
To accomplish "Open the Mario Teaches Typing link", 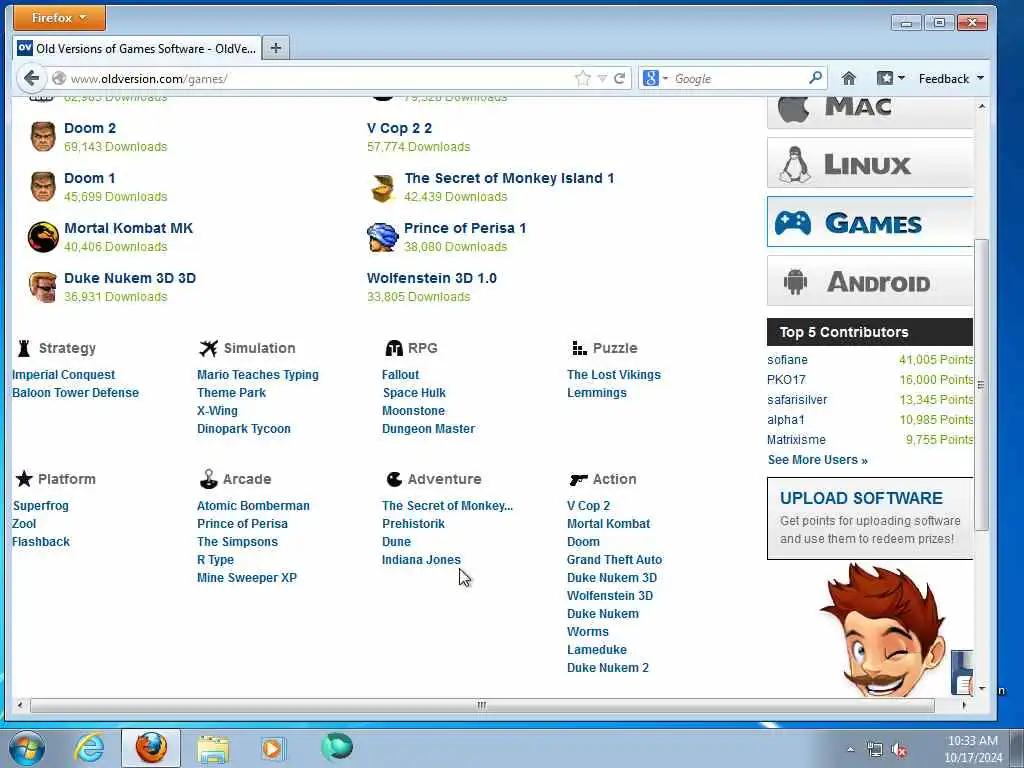I will 258,375.
